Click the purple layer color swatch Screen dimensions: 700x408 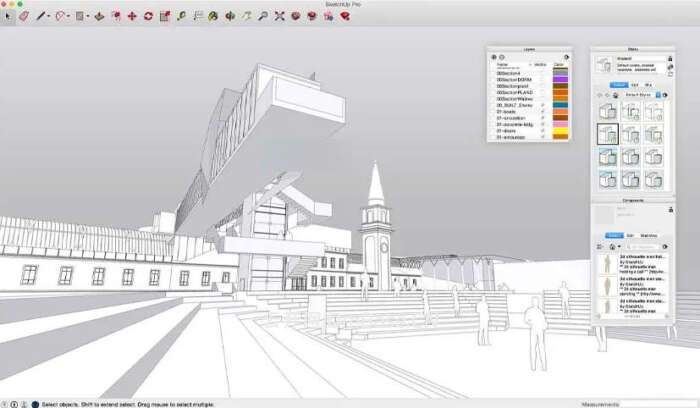[x=560, y=79]
